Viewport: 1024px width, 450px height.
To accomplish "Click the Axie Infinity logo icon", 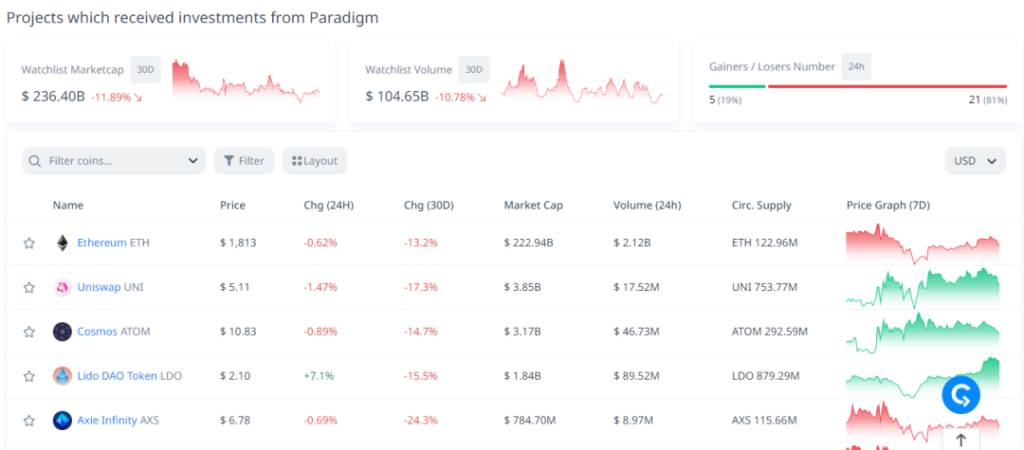I will (62, 420).
